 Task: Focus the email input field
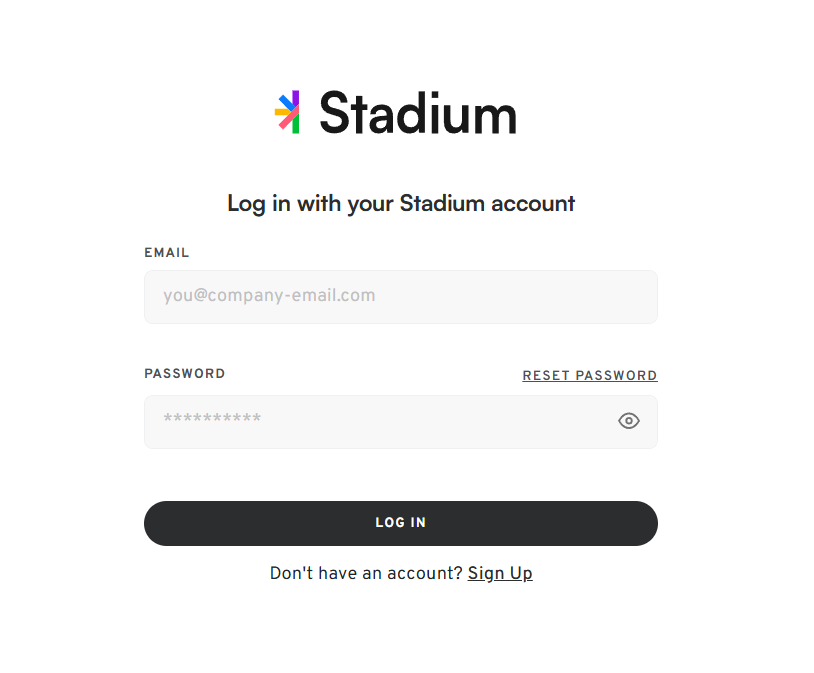point(401,297)
